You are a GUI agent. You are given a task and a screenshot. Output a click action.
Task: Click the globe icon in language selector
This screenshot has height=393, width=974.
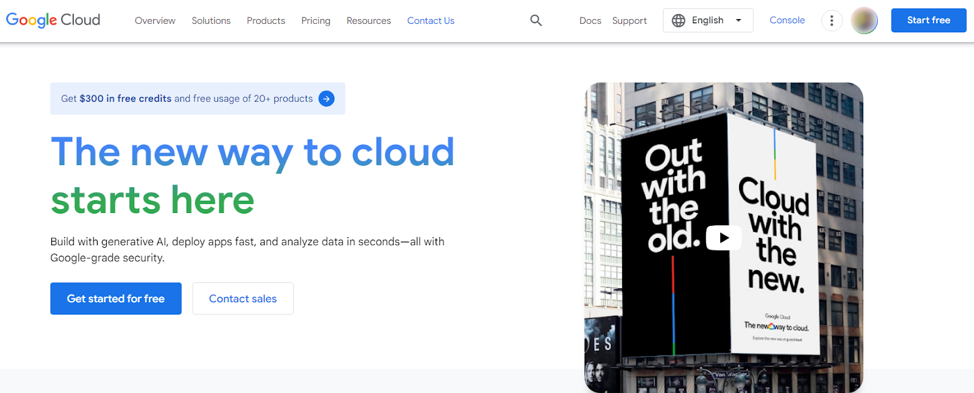(x=679, y=20)
